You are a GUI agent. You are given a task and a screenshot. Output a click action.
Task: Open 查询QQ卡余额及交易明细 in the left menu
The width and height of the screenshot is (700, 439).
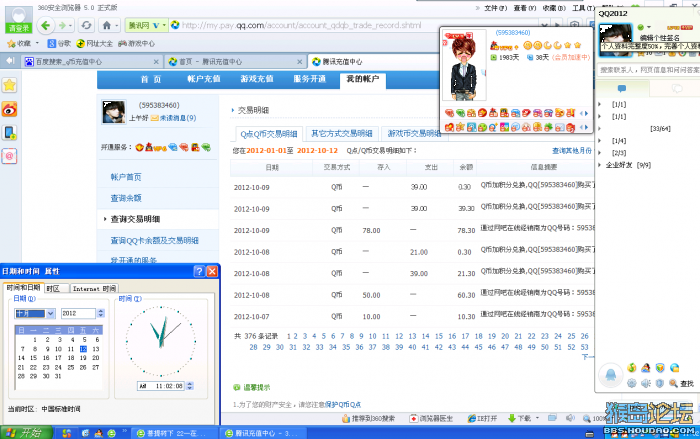[x=154, y=240]
